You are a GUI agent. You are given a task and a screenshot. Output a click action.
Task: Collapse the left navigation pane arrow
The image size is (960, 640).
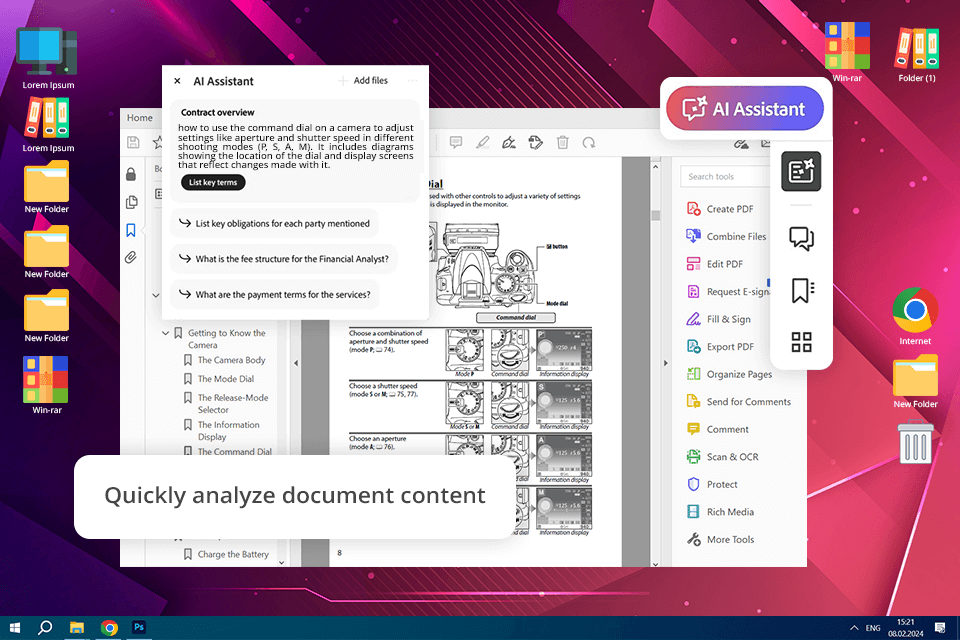pos(296,363)
